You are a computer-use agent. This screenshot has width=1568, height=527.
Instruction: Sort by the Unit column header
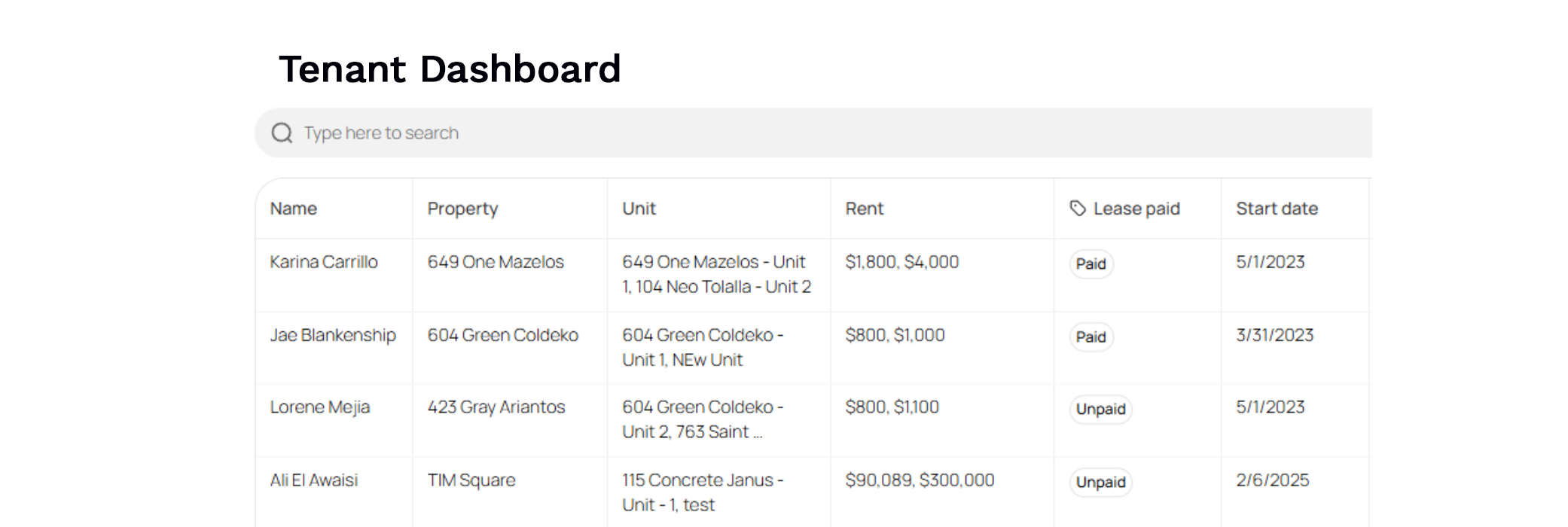(x=638, y=209)
